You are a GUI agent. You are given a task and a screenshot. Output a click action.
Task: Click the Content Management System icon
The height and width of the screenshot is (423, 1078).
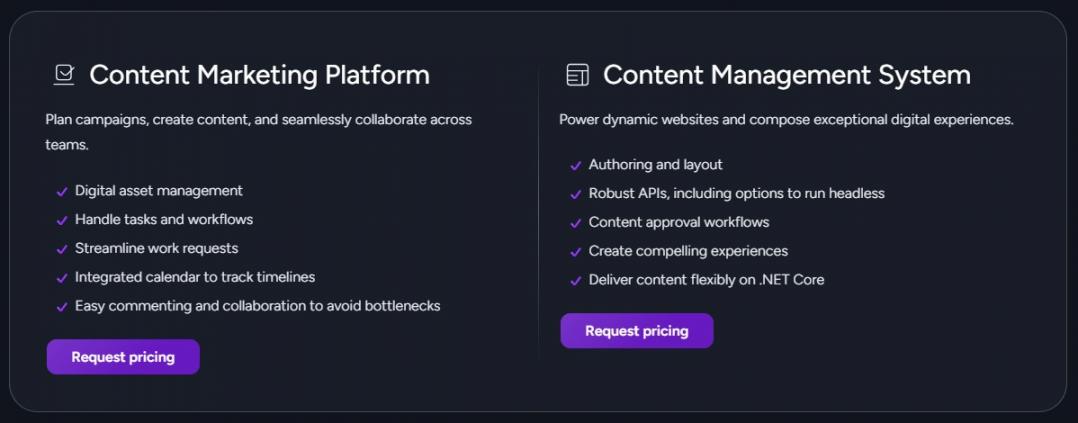tap(577, 75)
